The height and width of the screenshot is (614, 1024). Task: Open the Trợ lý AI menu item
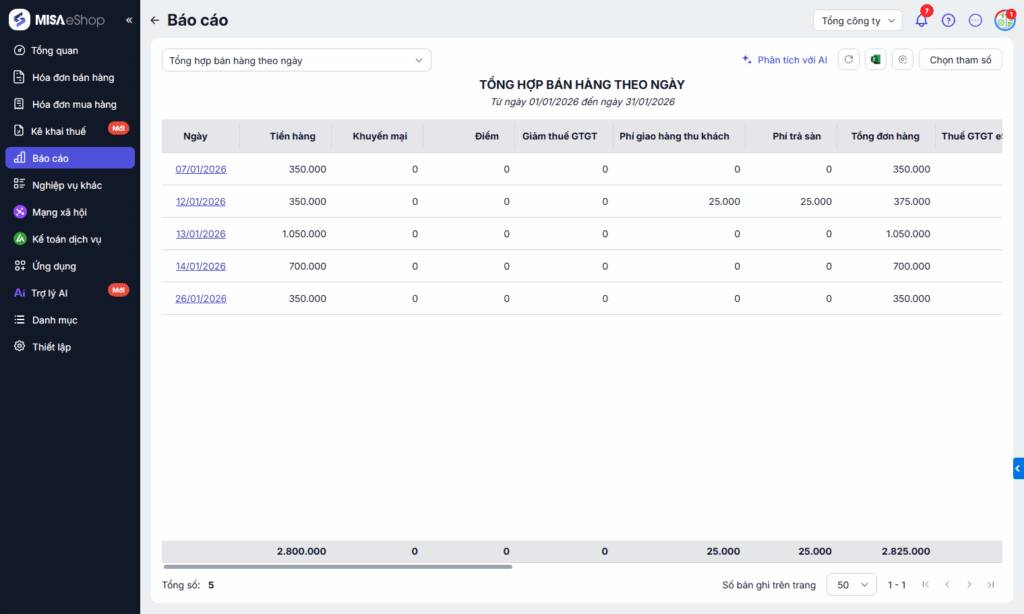[50, 293]
